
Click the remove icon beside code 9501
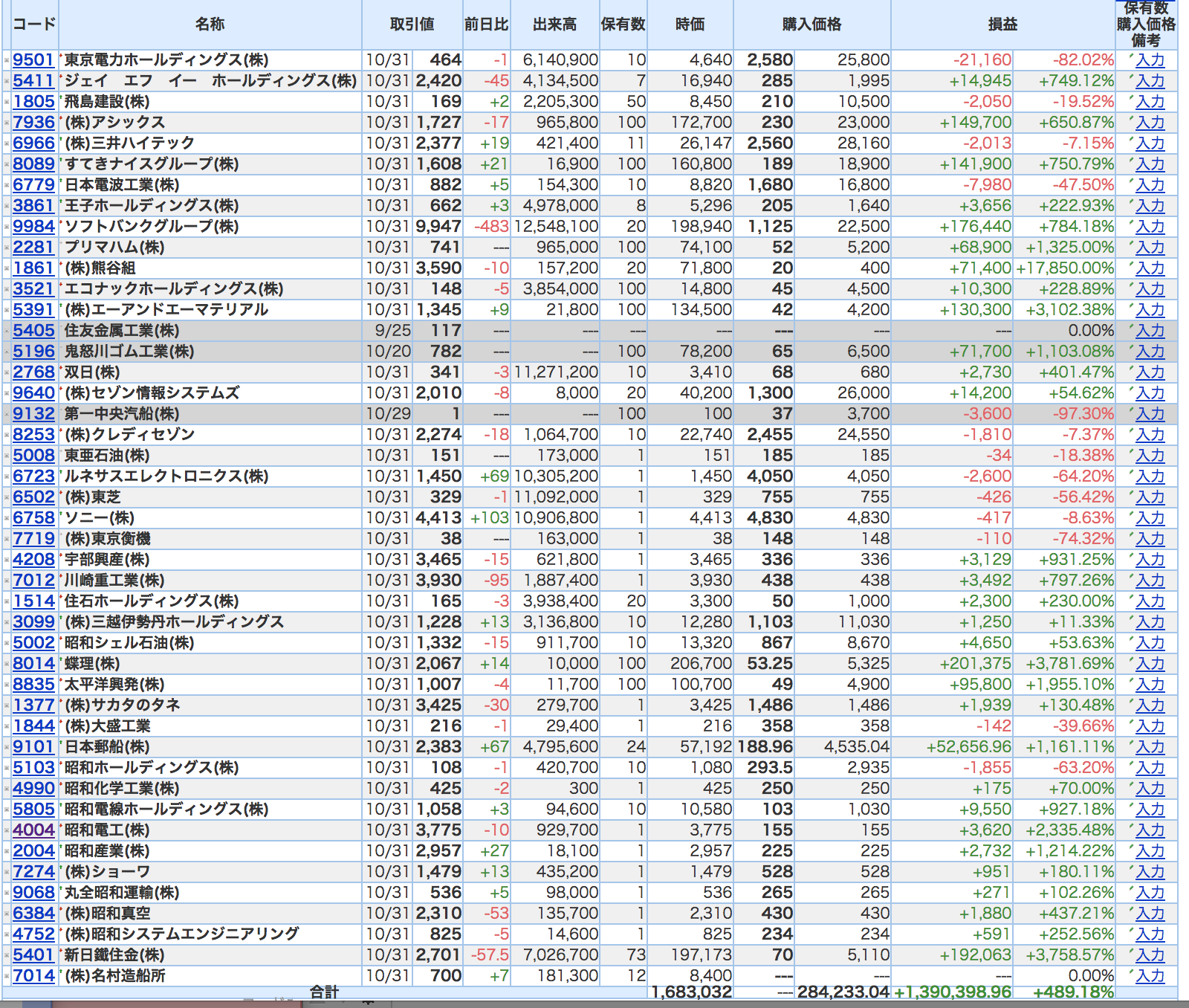click(7, 60)
